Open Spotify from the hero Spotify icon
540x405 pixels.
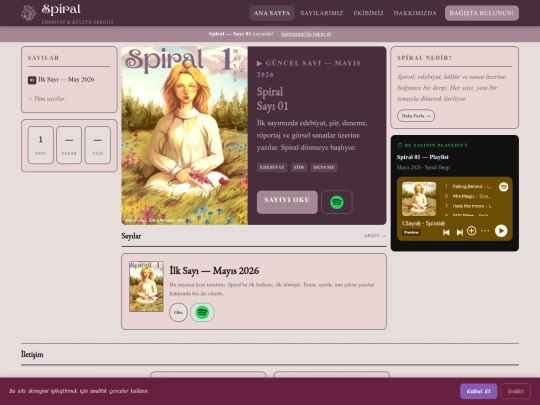pyautogui.click(x=336, y=202)
